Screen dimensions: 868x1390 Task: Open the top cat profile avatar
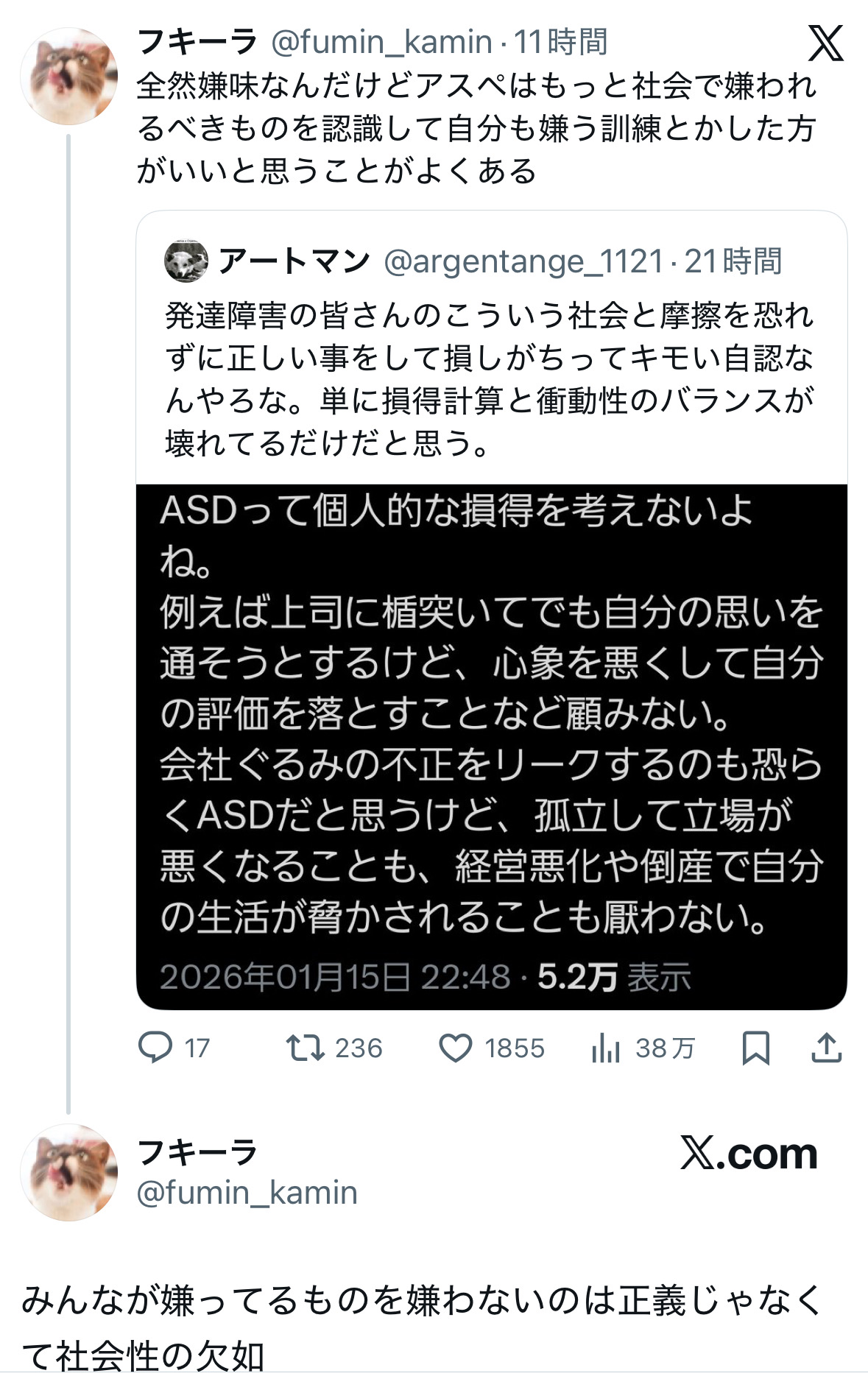pyautogui.click(x=68, y=76)
